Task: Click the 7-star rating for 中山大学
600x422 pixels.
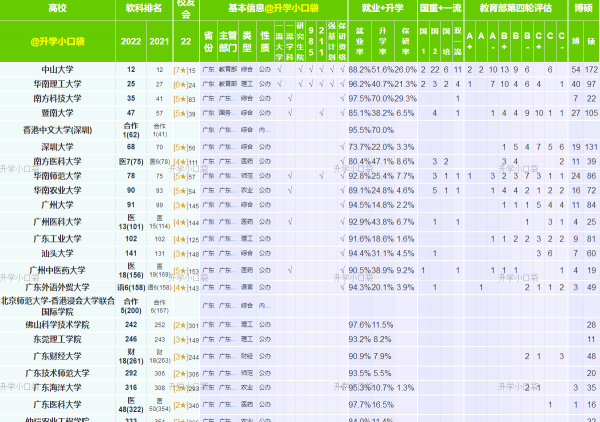Action: [x=184, y=69]
